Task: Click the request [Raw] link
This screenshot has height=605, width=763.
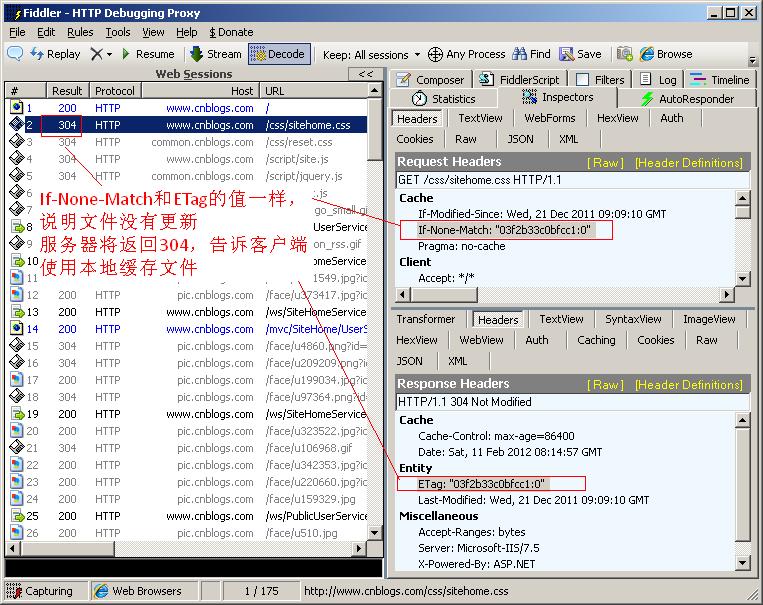Action: pyautogui.click(x=605, y=162)
